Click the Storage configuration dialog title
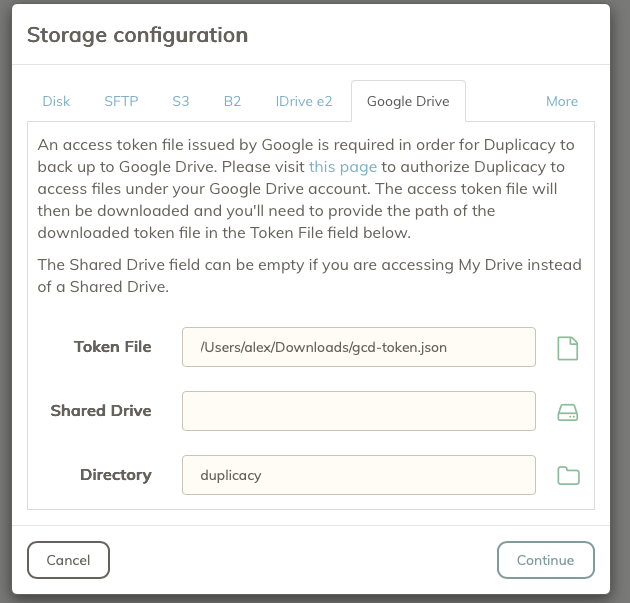Viewport: 630px width, 603px height. pyautogui.click(x=137, y=35)
